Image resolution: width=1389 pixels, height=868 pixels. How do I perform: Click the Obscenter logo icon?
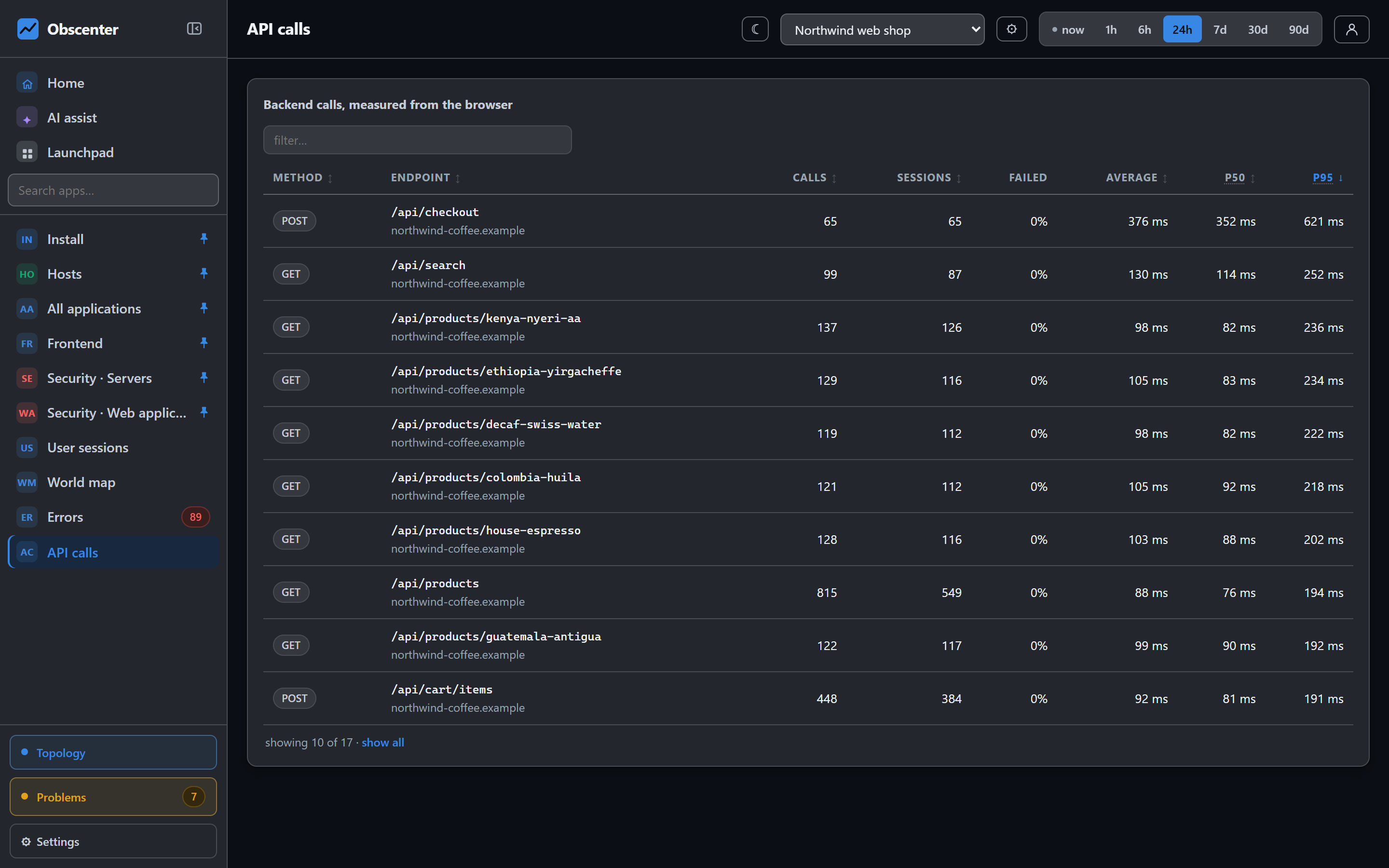(x=27, y=29)
